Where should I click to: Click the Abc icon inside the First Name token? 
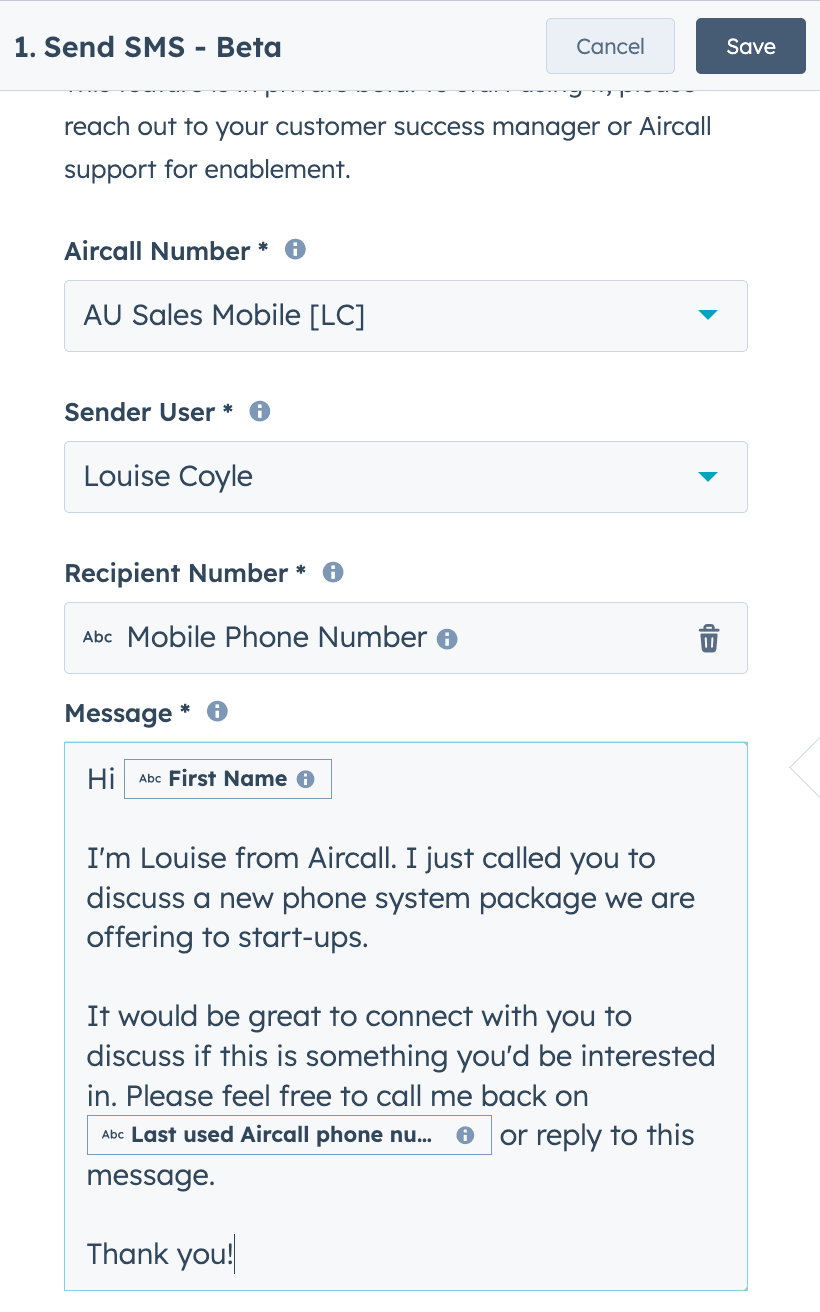coord(151,778)
